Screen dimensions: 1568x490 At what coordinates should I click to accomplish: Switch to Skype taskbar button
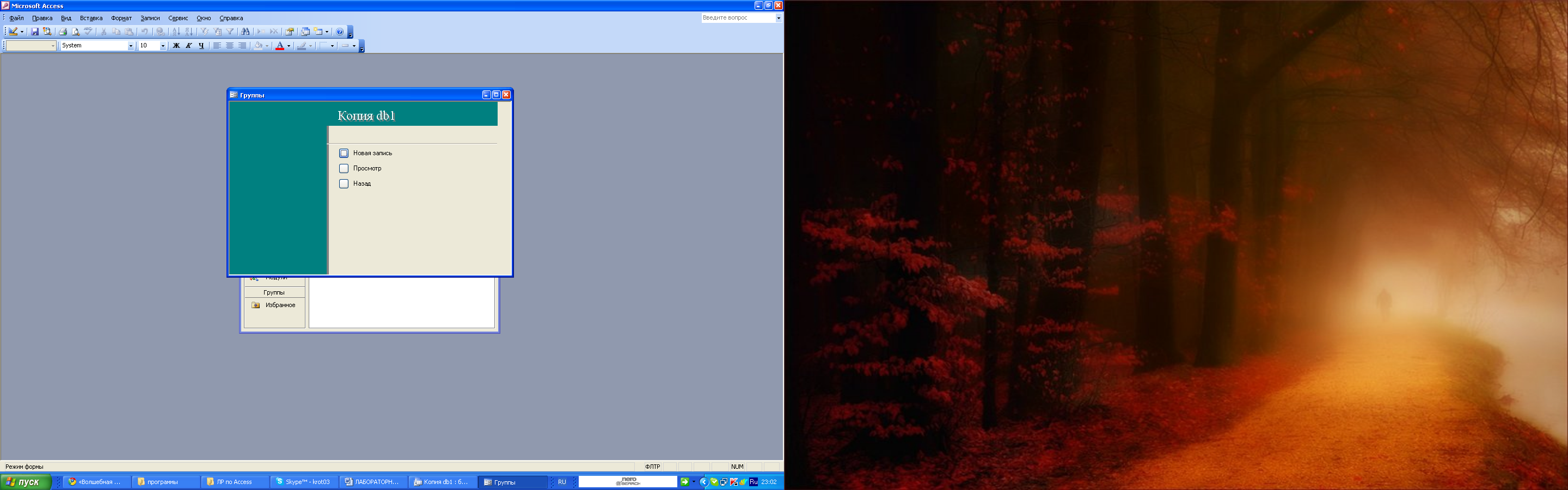click(303, 482)
